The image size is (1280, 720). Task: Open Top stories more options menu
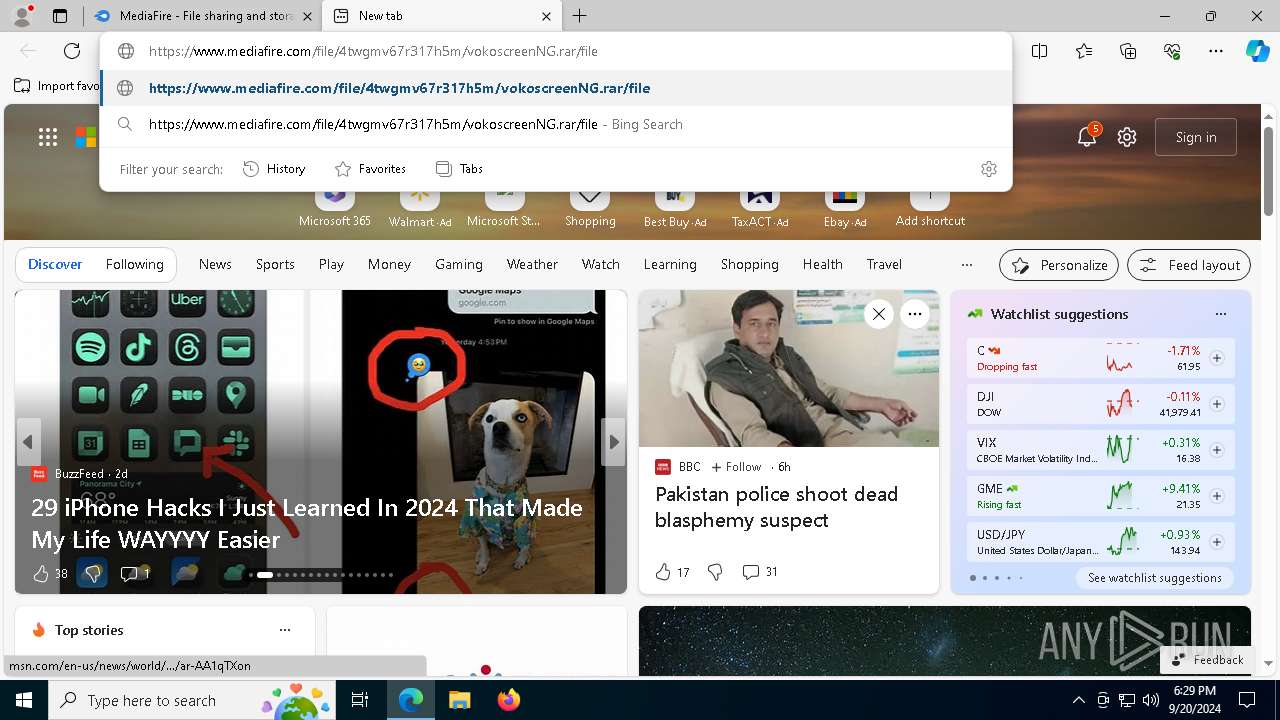(285, 630)
